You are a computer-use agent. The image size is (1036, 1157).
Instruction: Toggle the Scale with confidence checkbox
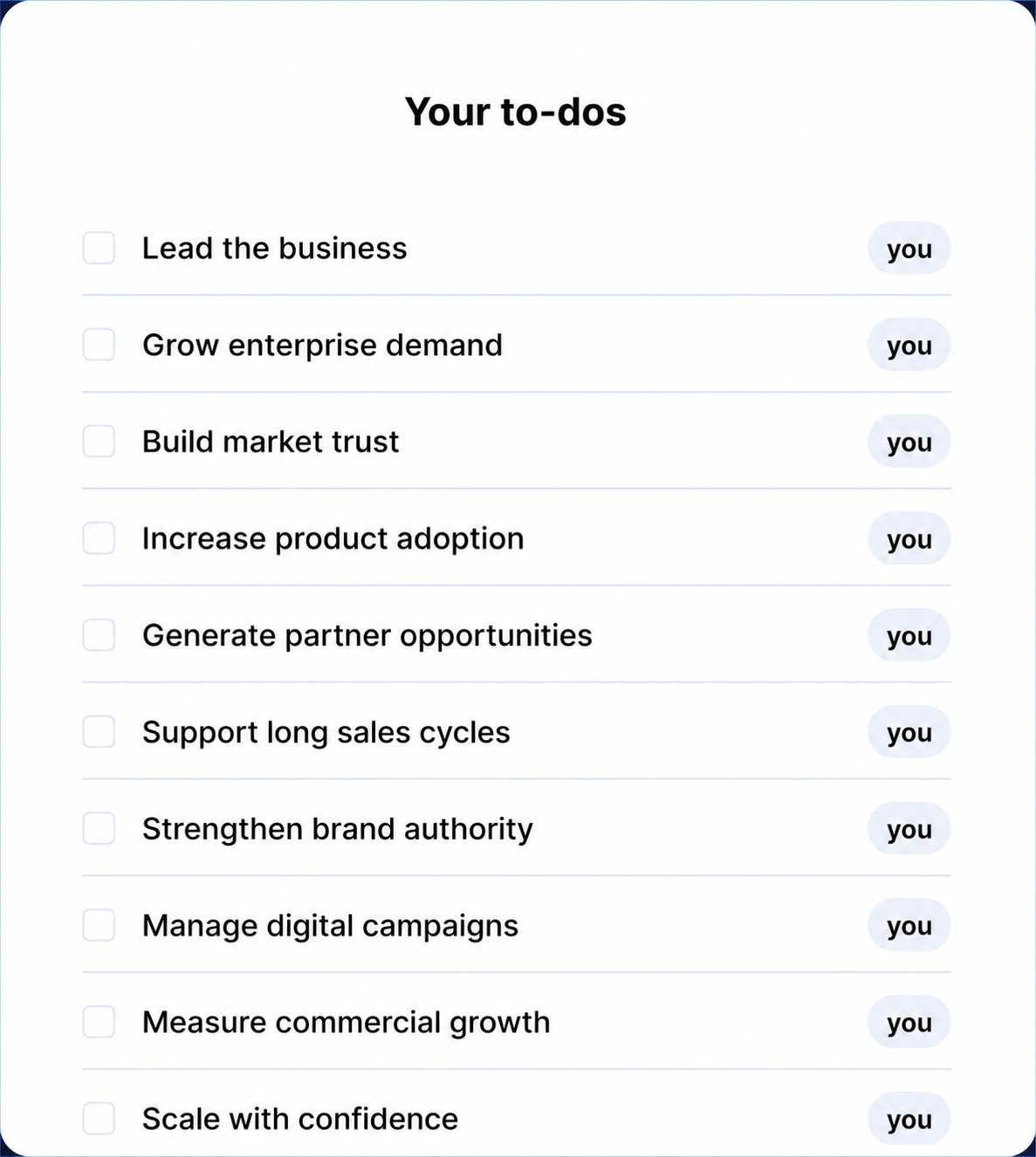99,1119
